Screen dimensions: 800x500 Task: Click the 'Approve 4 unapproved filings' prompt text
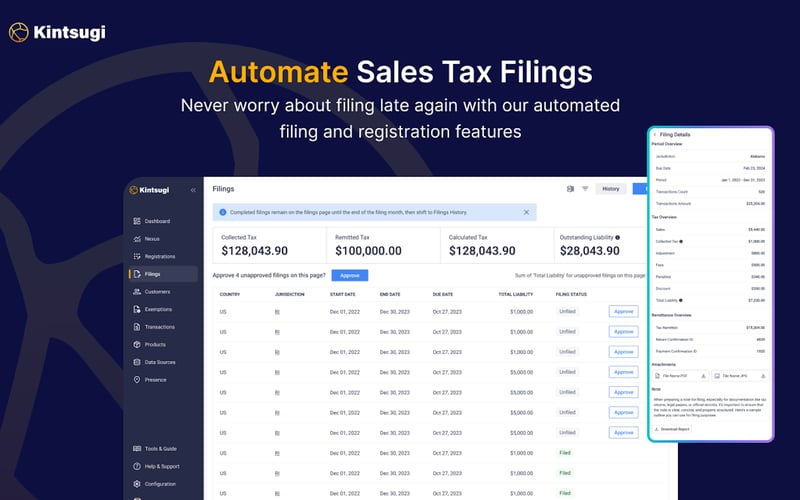click(269, 276)
